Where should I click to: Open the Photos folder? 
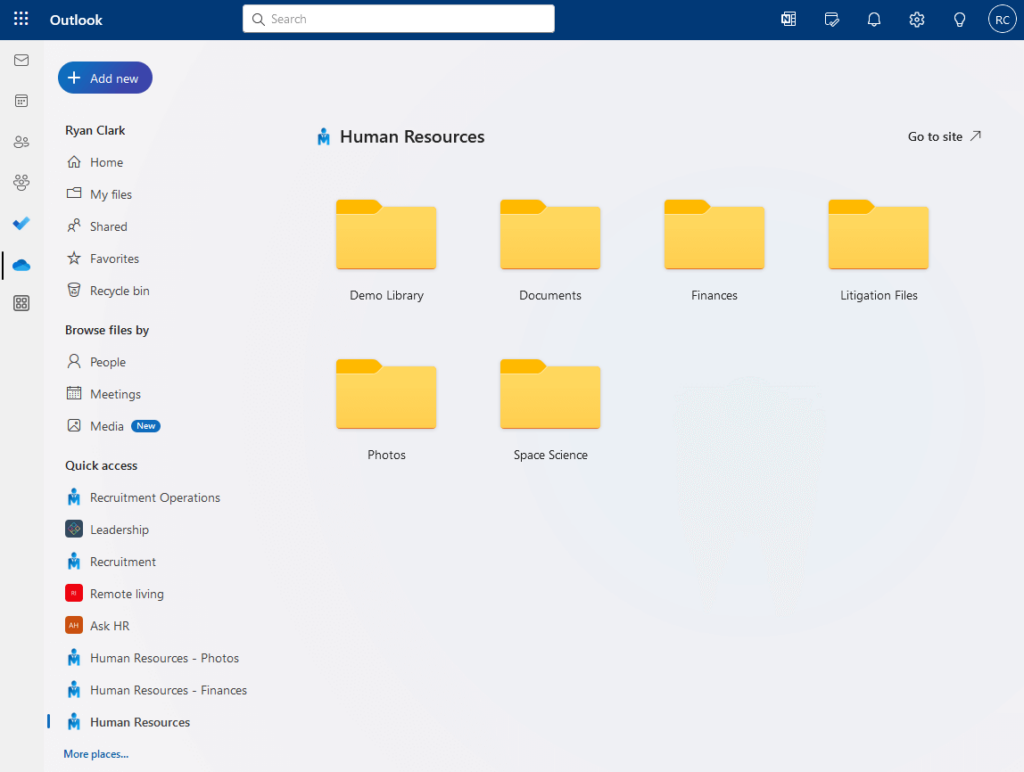(x=386, y=410)
